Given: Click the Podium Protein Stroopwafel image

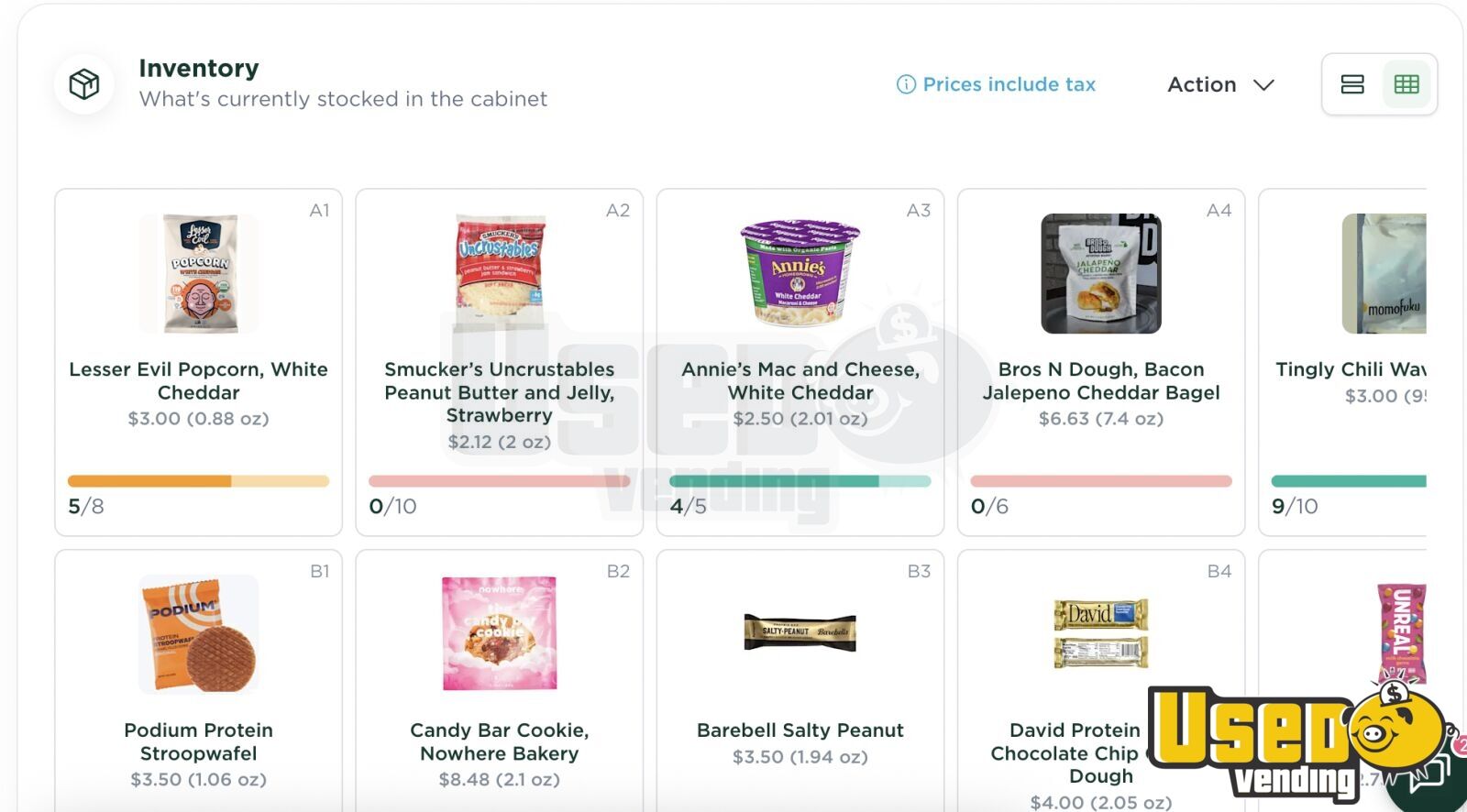Looking at the screenshot, I should [x=199, y=634].
